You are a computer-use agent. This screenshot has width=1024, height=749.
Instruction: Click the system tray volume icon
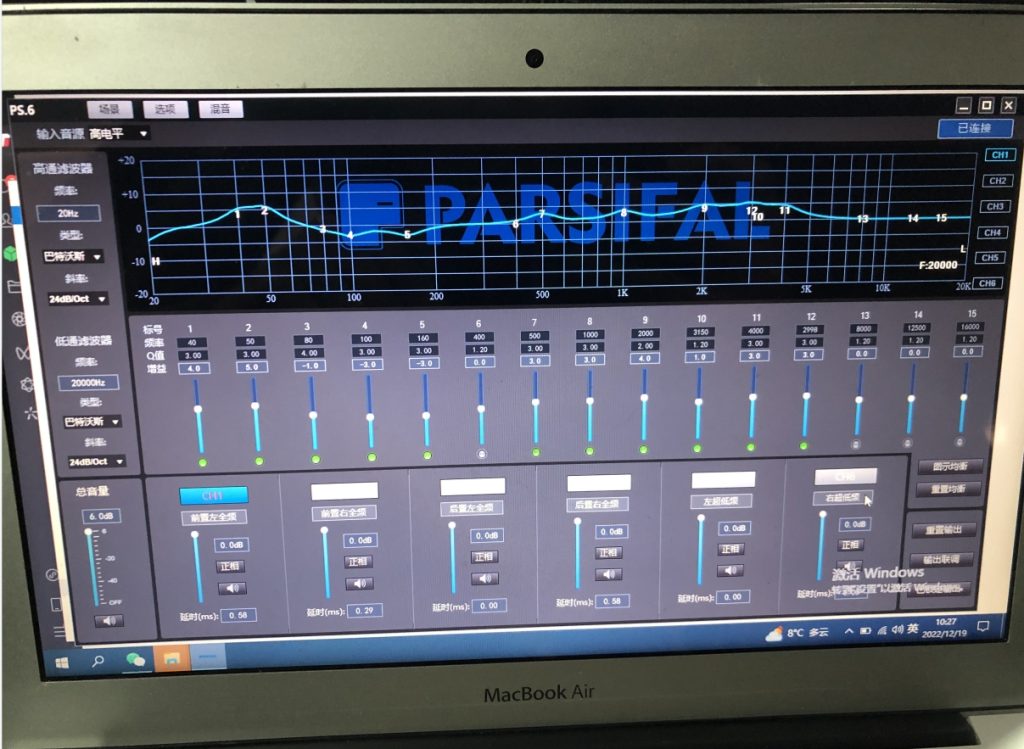point(897,629)
